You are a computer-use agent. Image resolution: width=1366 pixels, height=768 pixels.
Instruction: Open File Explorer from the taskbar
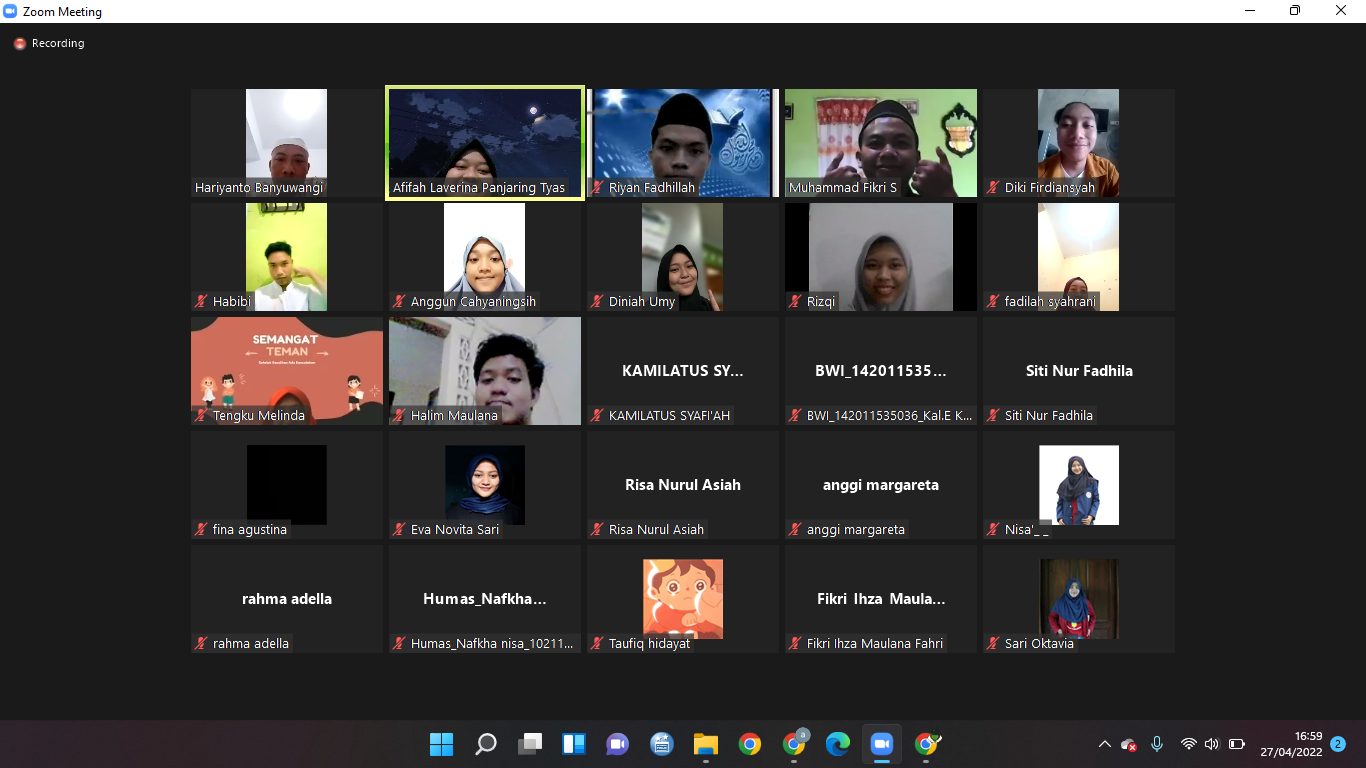click(706, 744)
